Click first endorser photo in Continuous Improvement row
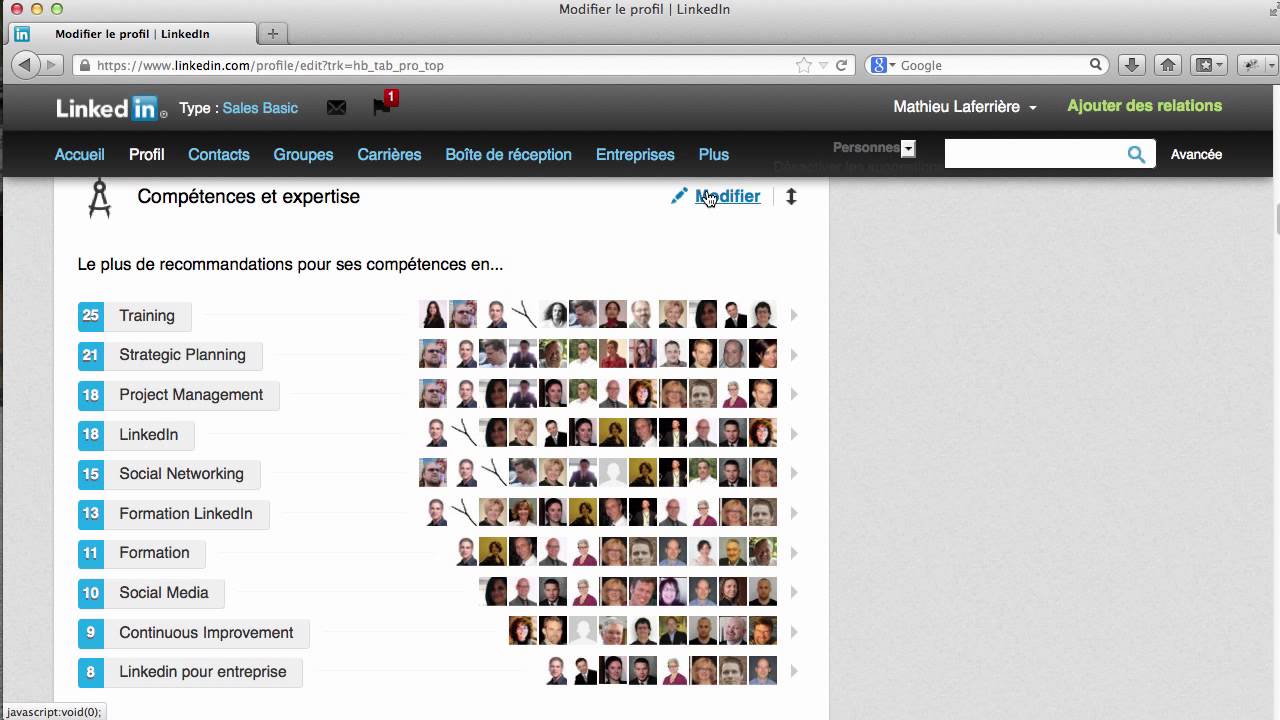This screenshot has height=720, width=1280. (523, 631)
